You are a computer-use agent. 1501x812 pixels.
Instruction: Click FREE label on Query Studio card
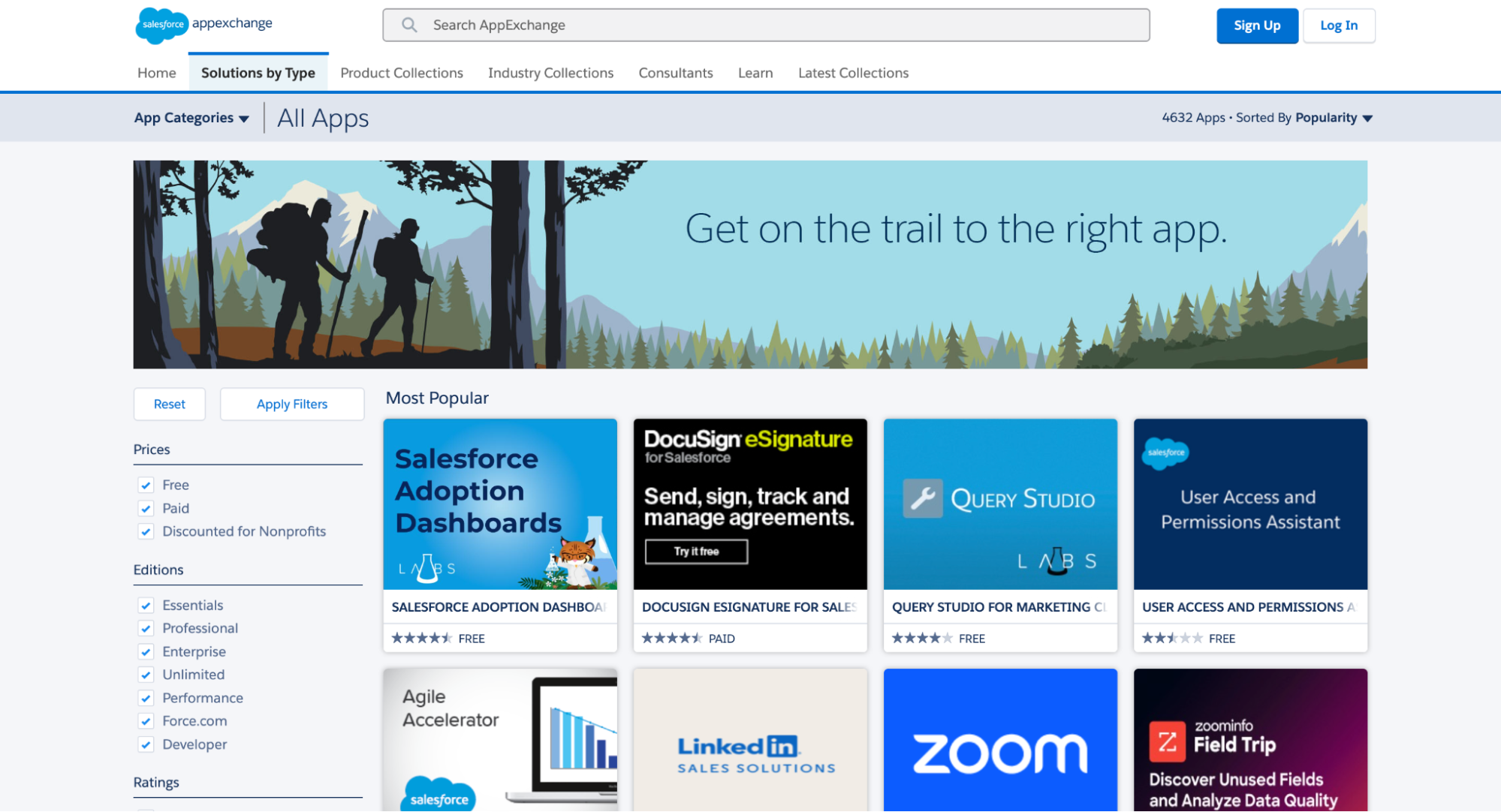click(x=972, y=639)
